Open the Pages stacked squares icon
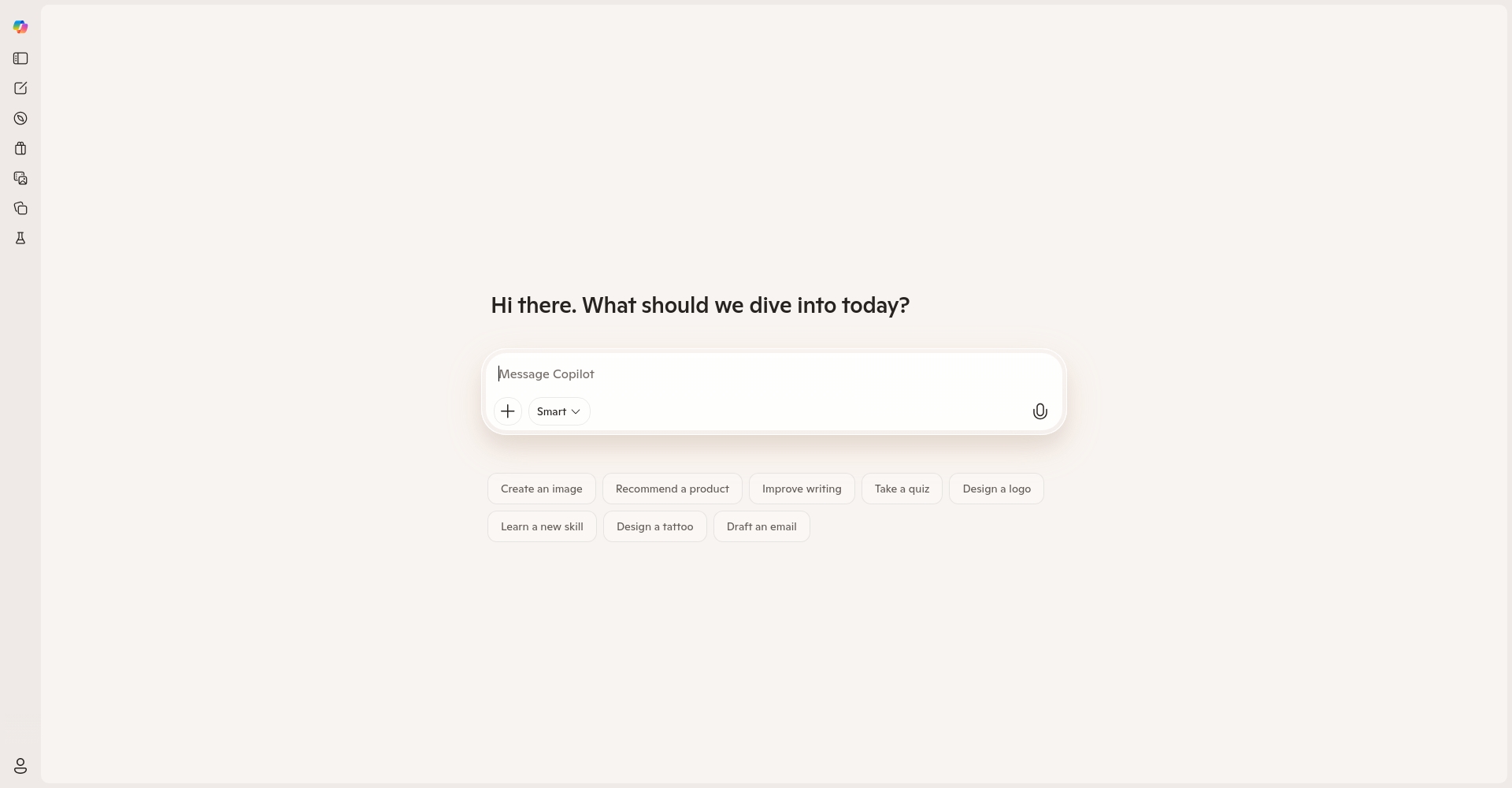Screen dimensions: 1512x788 (20, 208)
